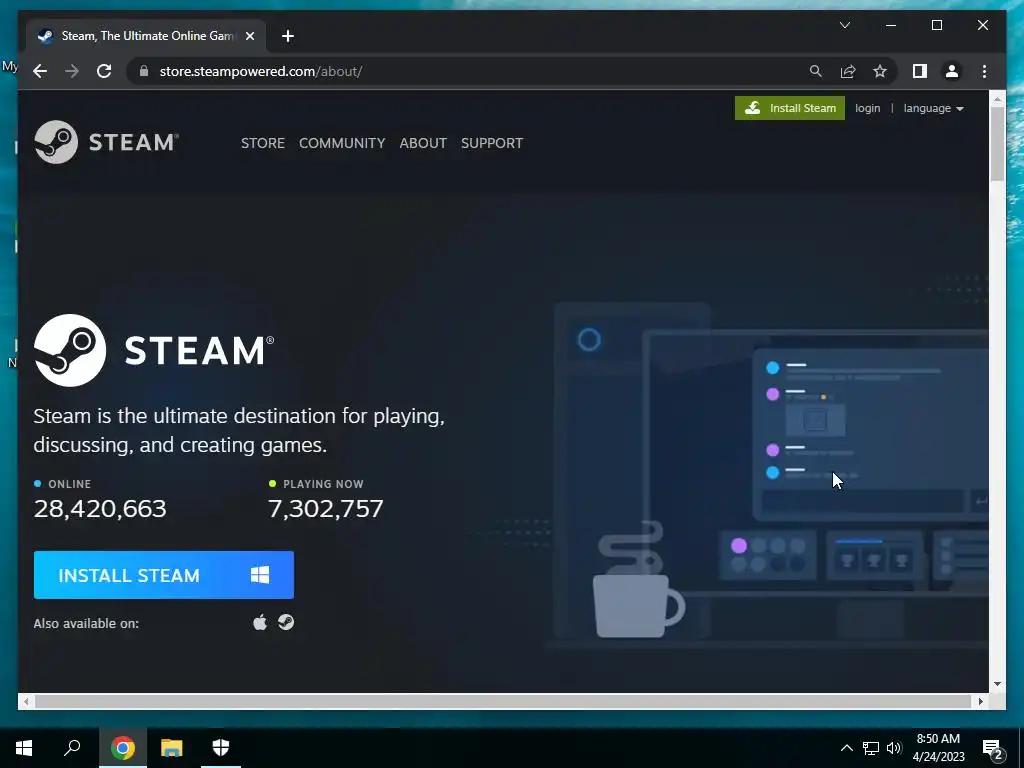Viewport: 1024px width, 768px height.
Task: Open the Chrome profile icon
Action: pyautogui.click(x=952, y=71)
